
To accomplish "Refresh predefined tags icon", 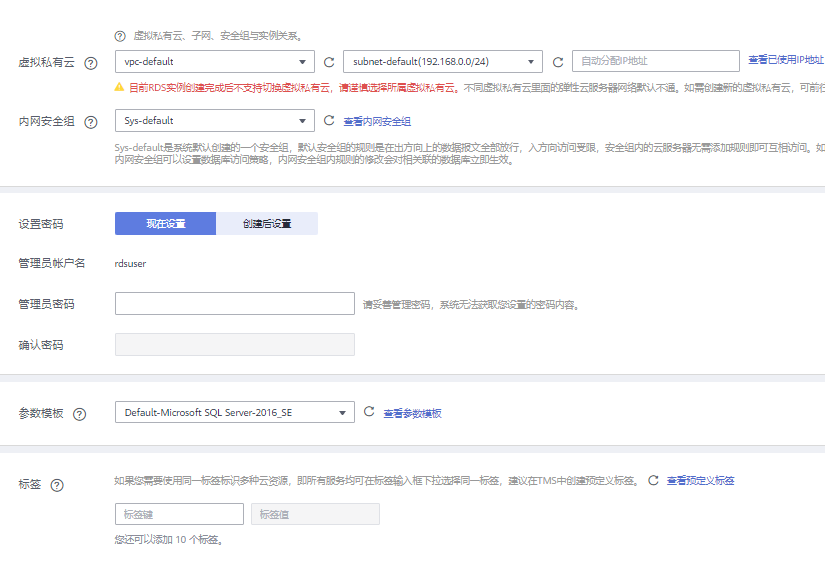I will [653, 480].
